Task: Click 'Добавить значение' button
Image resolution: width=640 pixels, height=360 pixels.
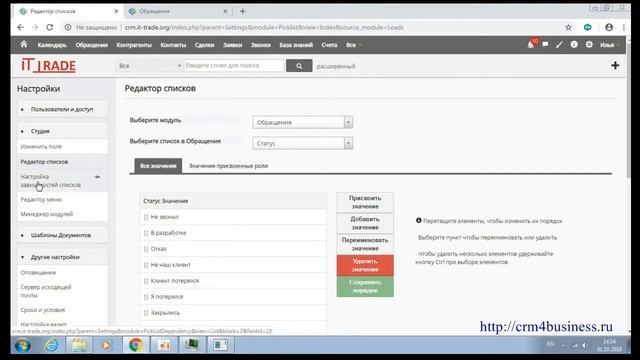Action: coord(365,223)
